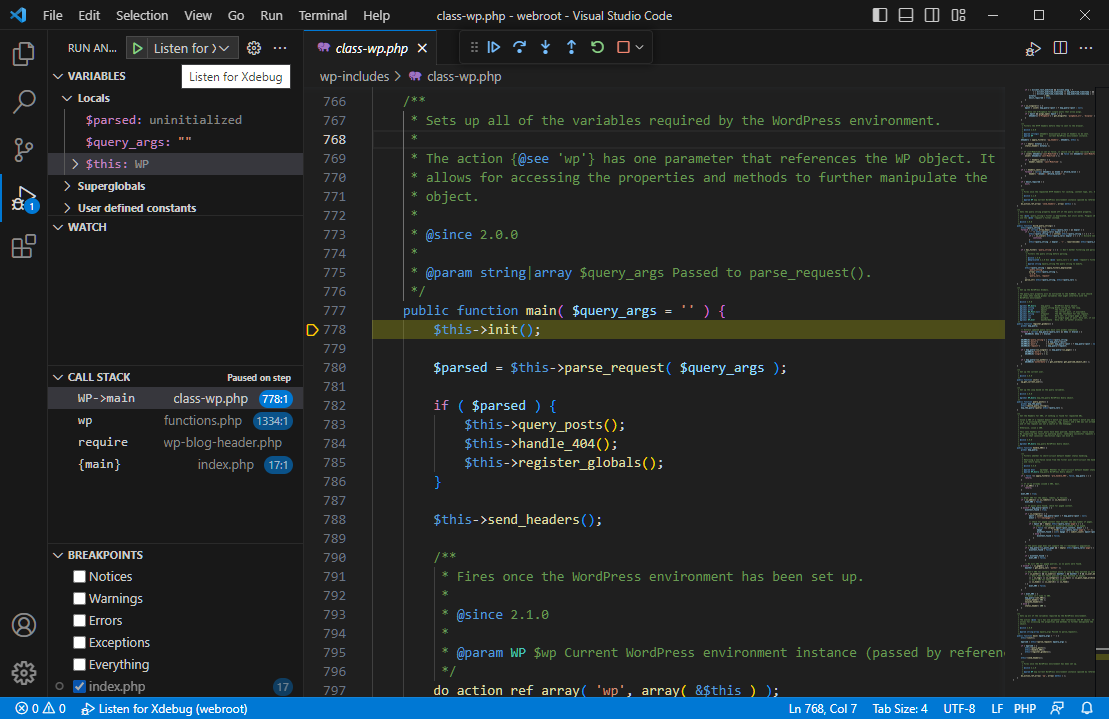Click Ln 768, Col 7 in status bar
This screenshot has width=1109, height=719.
[x=823, y=708]
